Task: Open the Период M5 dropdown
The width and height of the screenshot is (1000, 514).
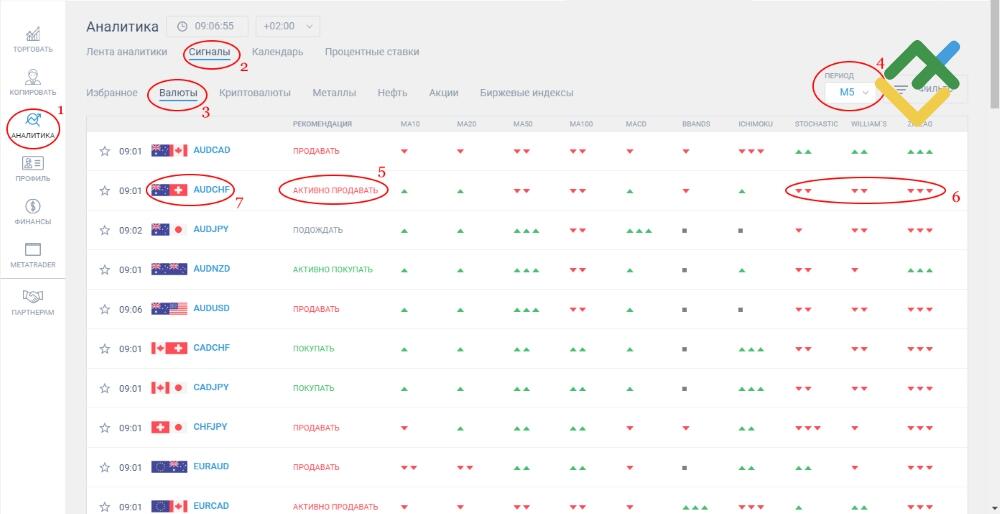Action: (x=854, y=92)
